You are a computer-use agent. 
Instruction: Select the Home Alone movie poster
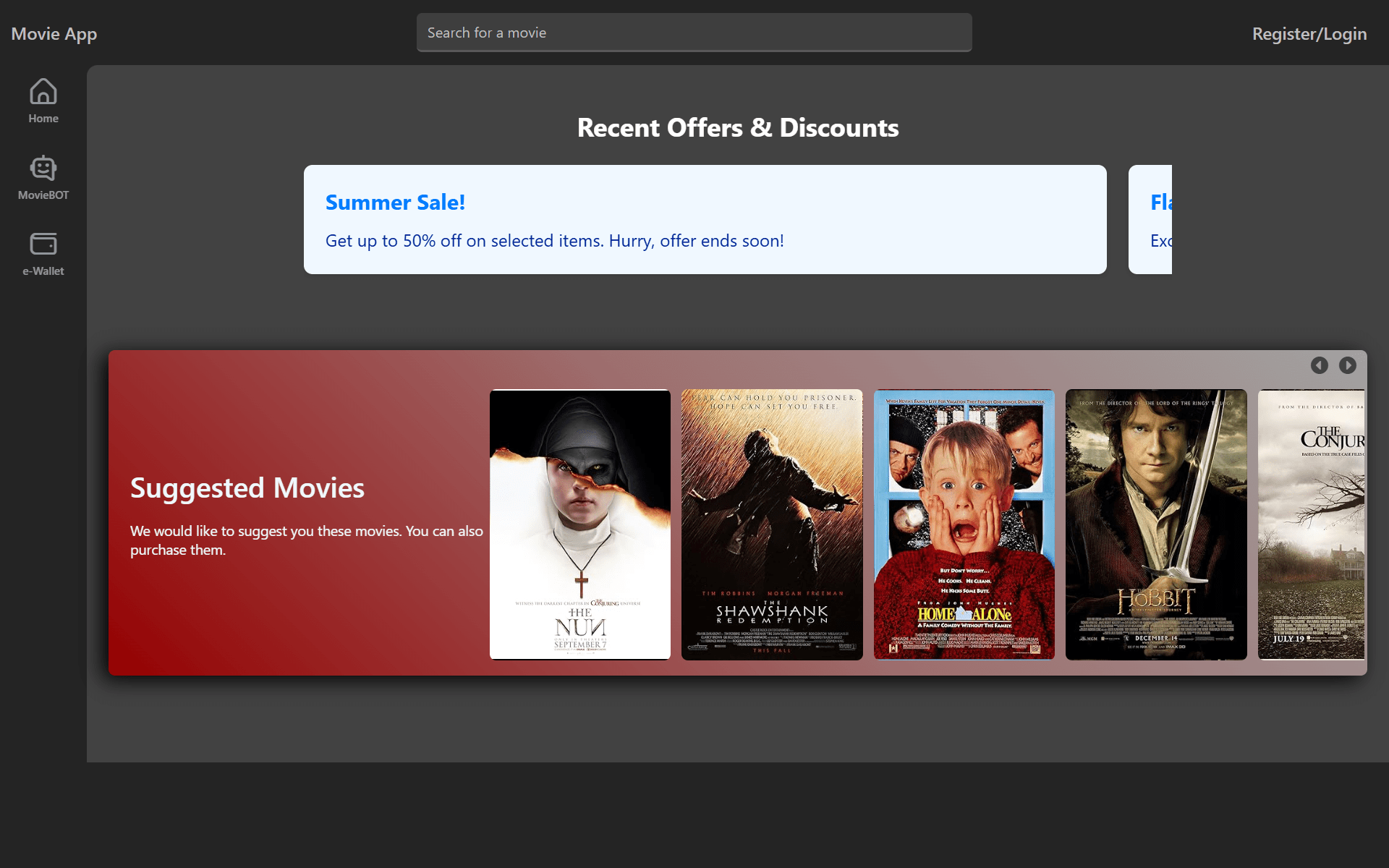[964, 524]
